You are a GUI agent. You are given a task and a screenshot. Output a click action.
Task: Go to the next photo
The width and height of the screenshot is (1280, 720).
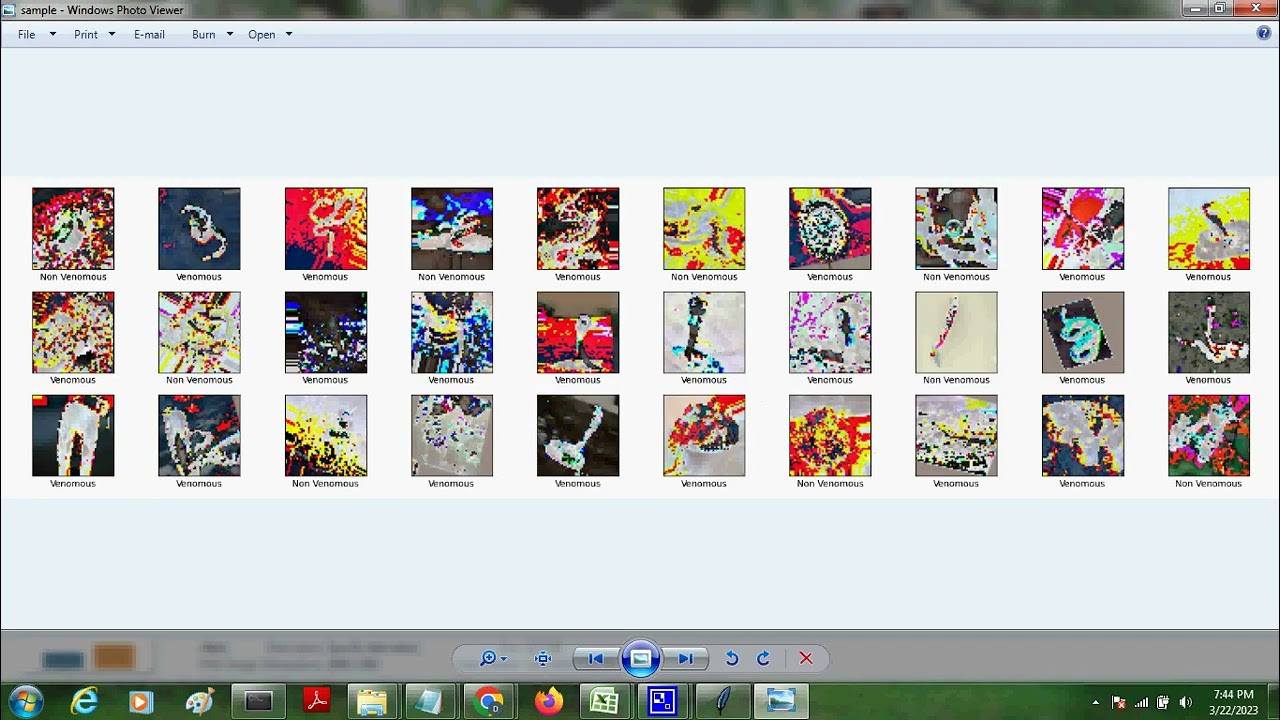[686, 658]
